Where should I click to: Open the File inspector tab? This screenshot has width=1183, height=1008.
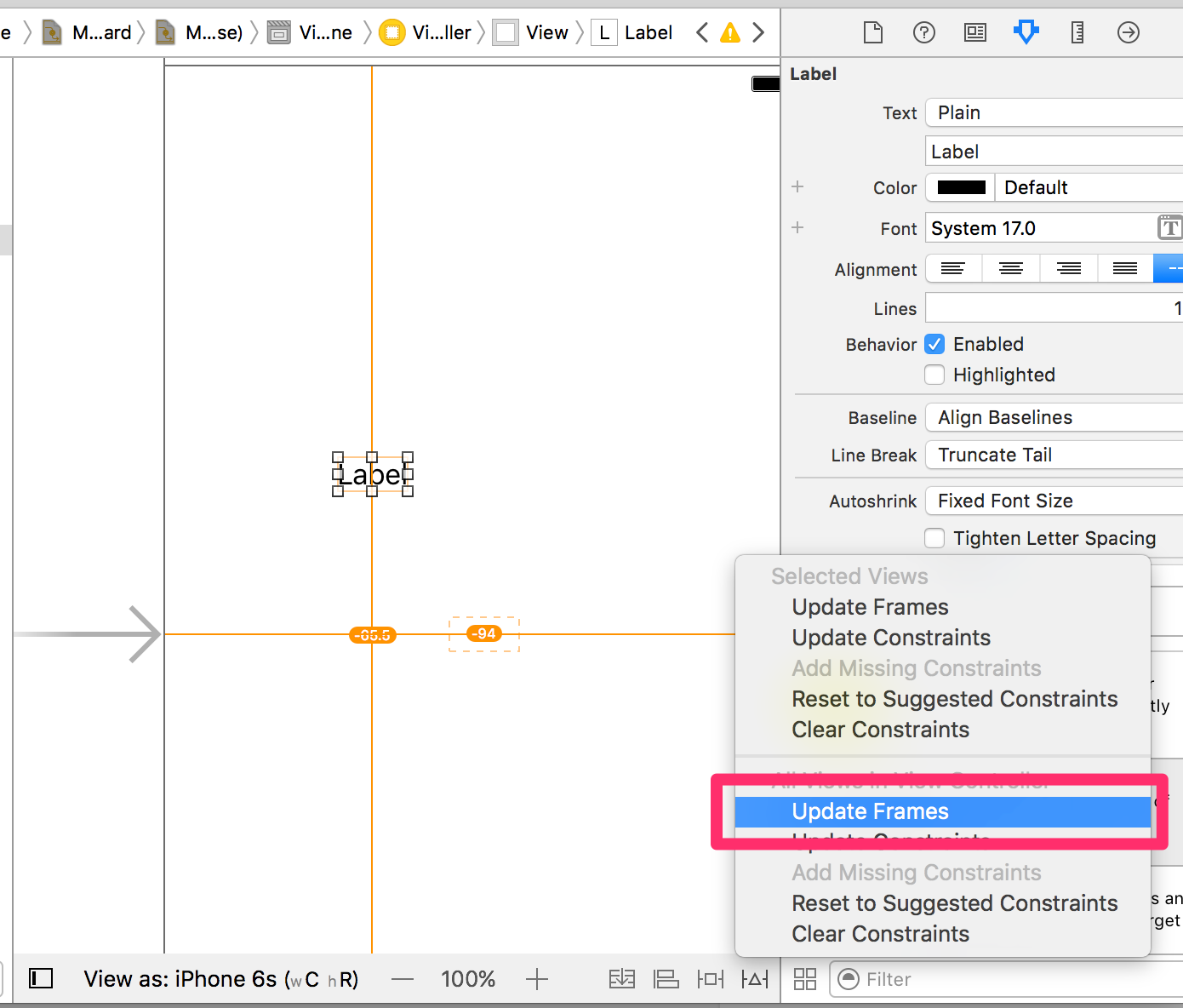pos(872,32)
